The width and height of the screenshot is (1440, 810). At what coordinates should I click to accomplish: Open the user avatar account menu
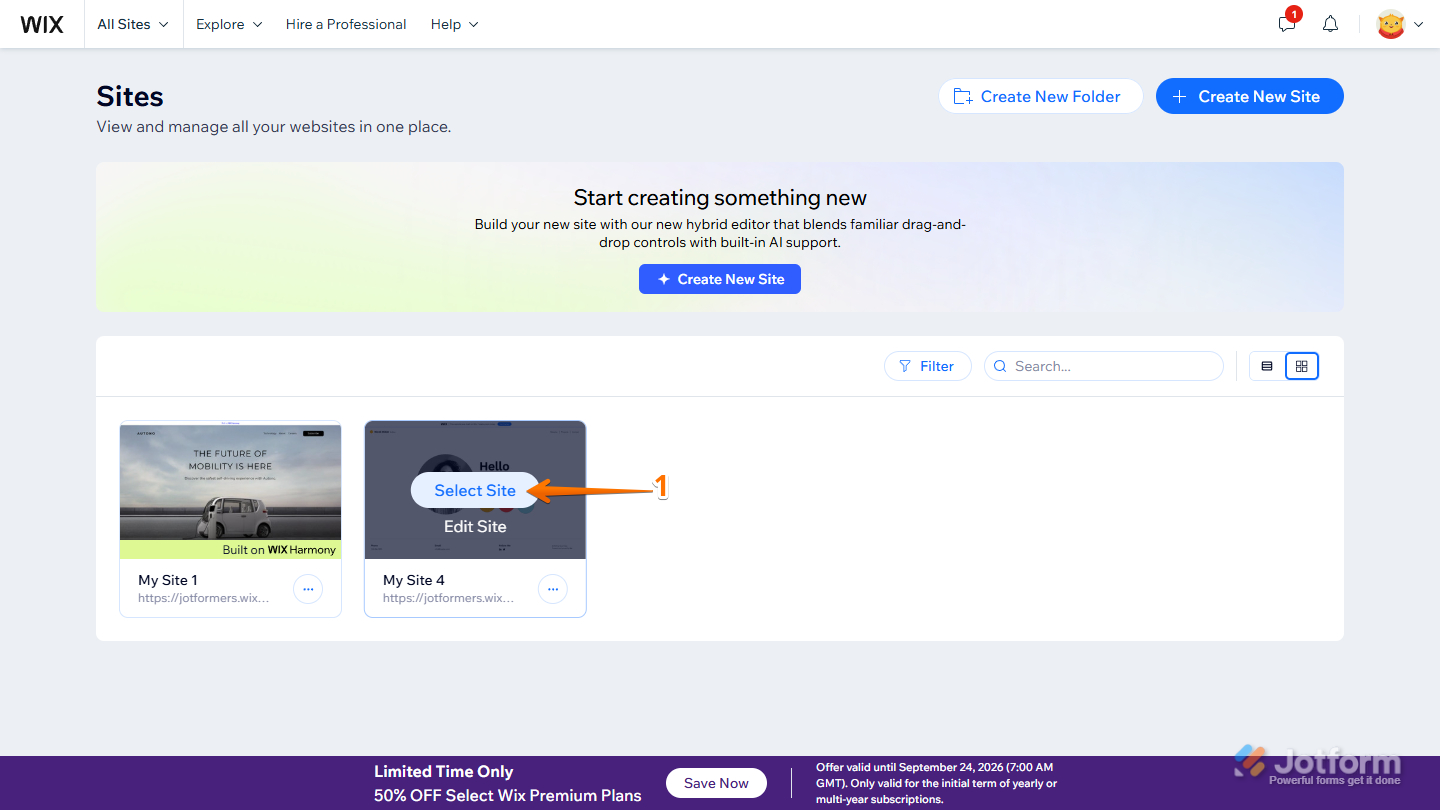pyautogui.click(x=1399, y=24)
